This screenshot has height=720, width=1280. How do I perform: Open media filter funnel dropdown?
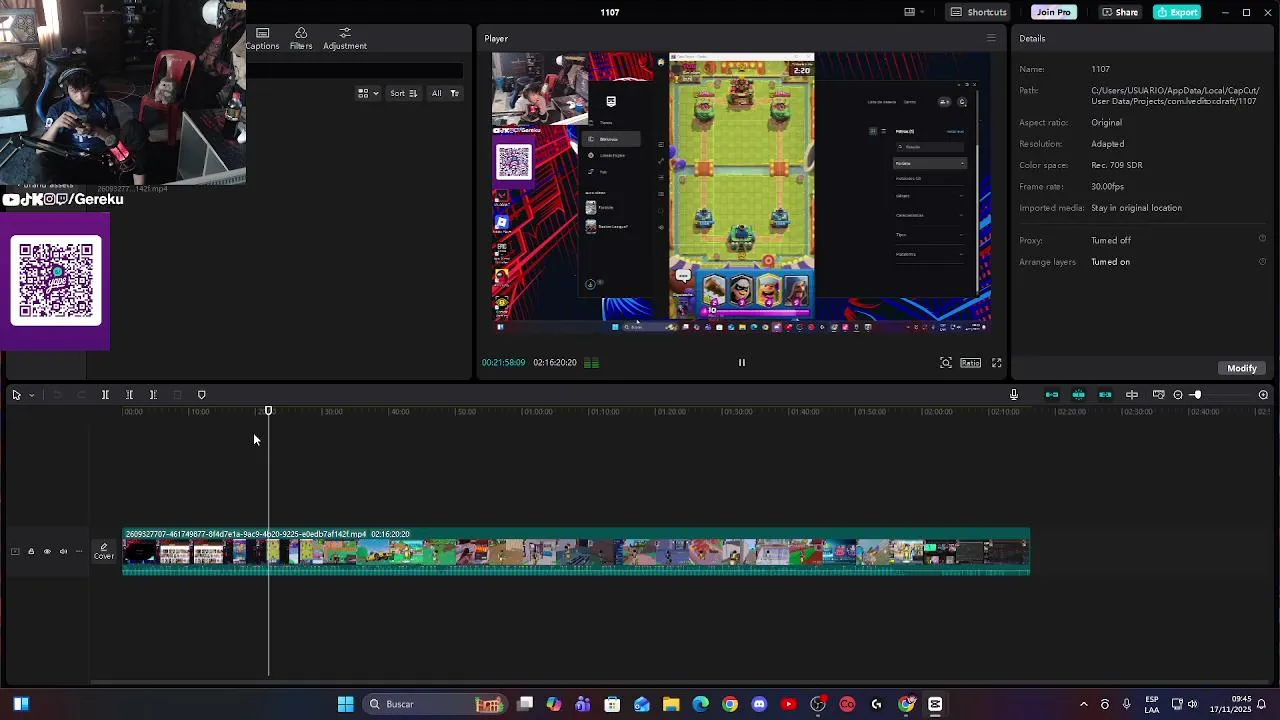click(454, 93)
